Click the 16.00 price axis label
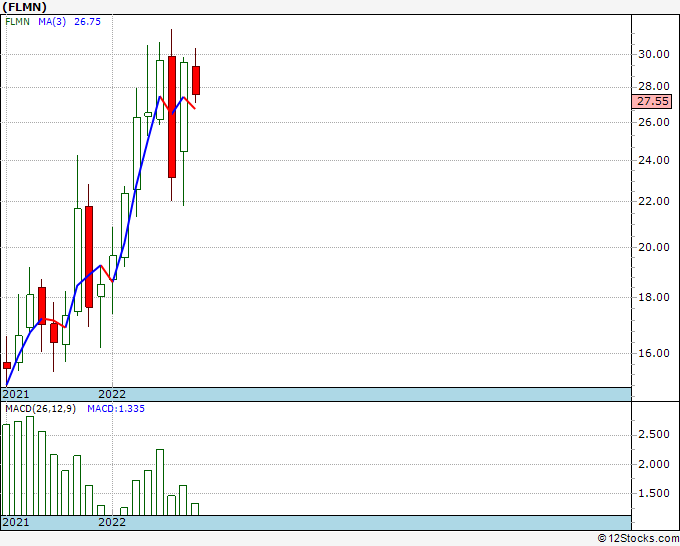The width and height of the screenshot is (680, 546). [x=654, y=353]
